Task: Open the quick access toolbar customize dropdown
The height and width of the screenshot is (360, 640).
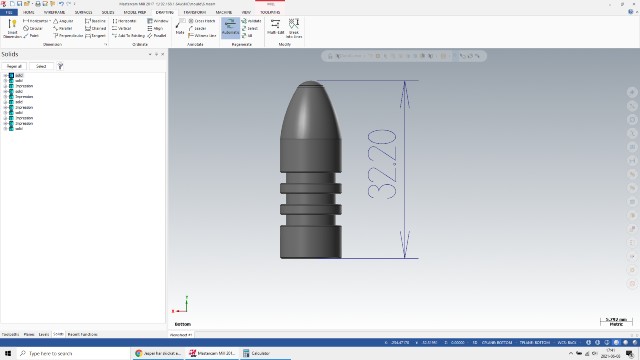Action: click(75, 4)
